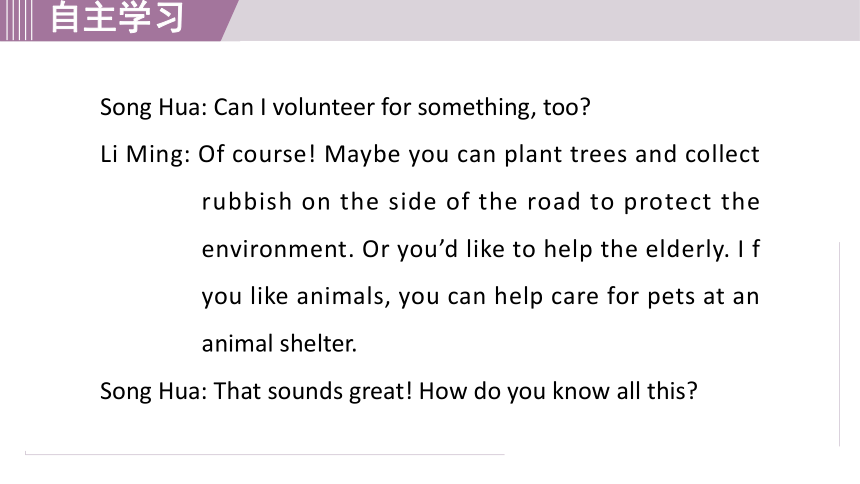Click the second Song Hua speaker label
The height and width of the screenshot is (484, 860).
click(x=150, y=392)
